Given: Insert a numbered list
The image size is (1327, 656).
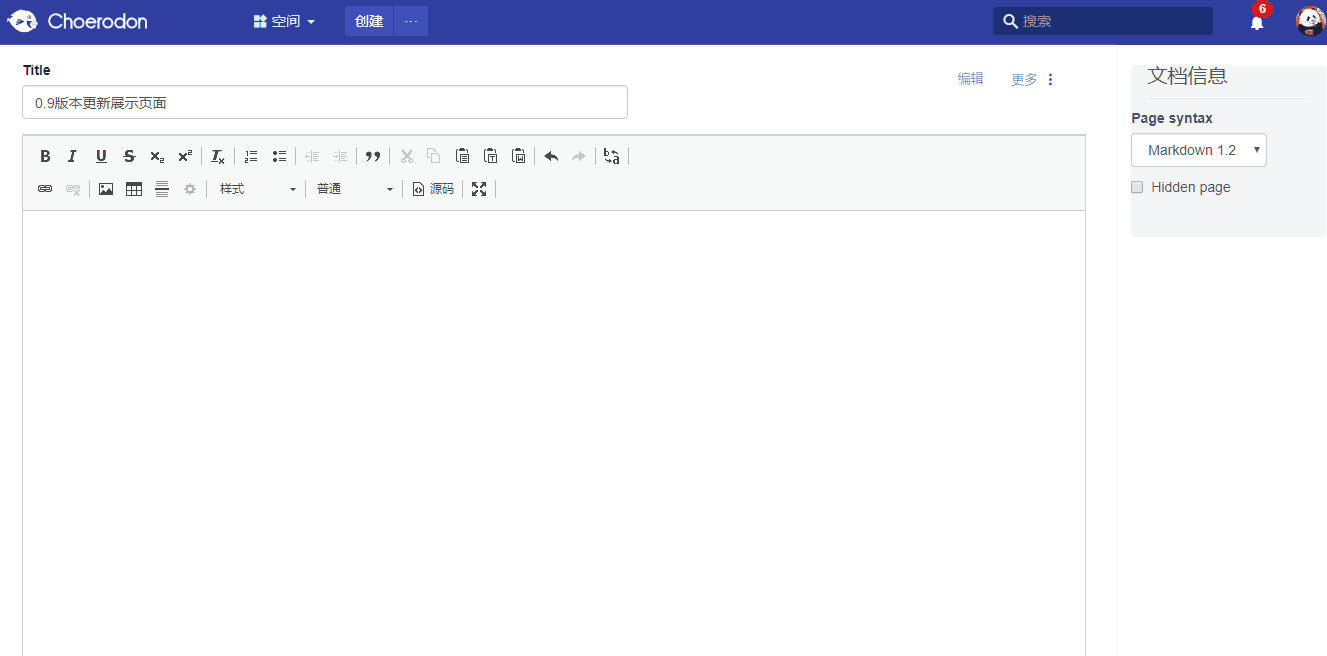Looking at the screenshot, I should [251, 156].
